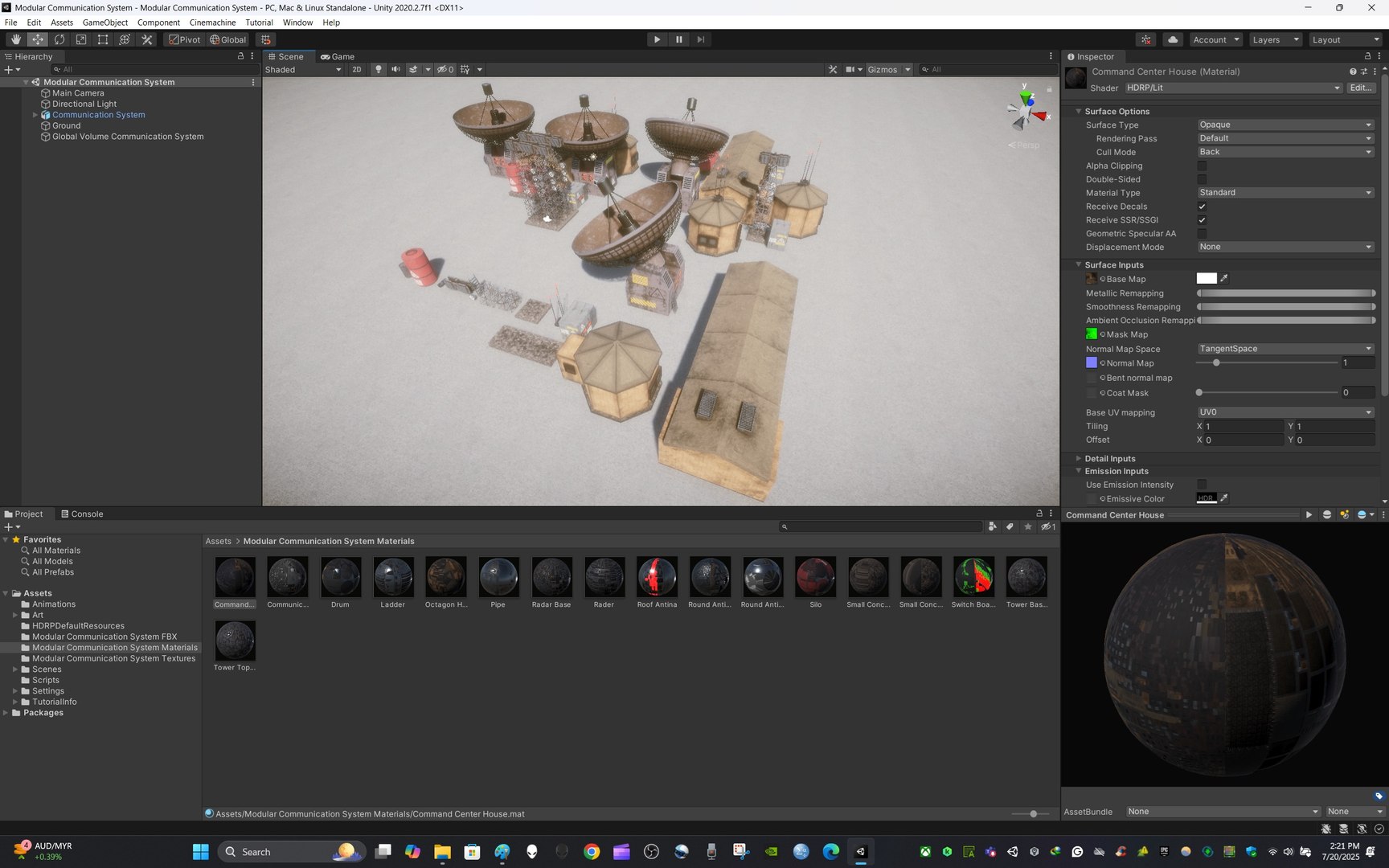Click the scene orientation gizmo
The image size is (1389, 868).
pos(1027,110)
